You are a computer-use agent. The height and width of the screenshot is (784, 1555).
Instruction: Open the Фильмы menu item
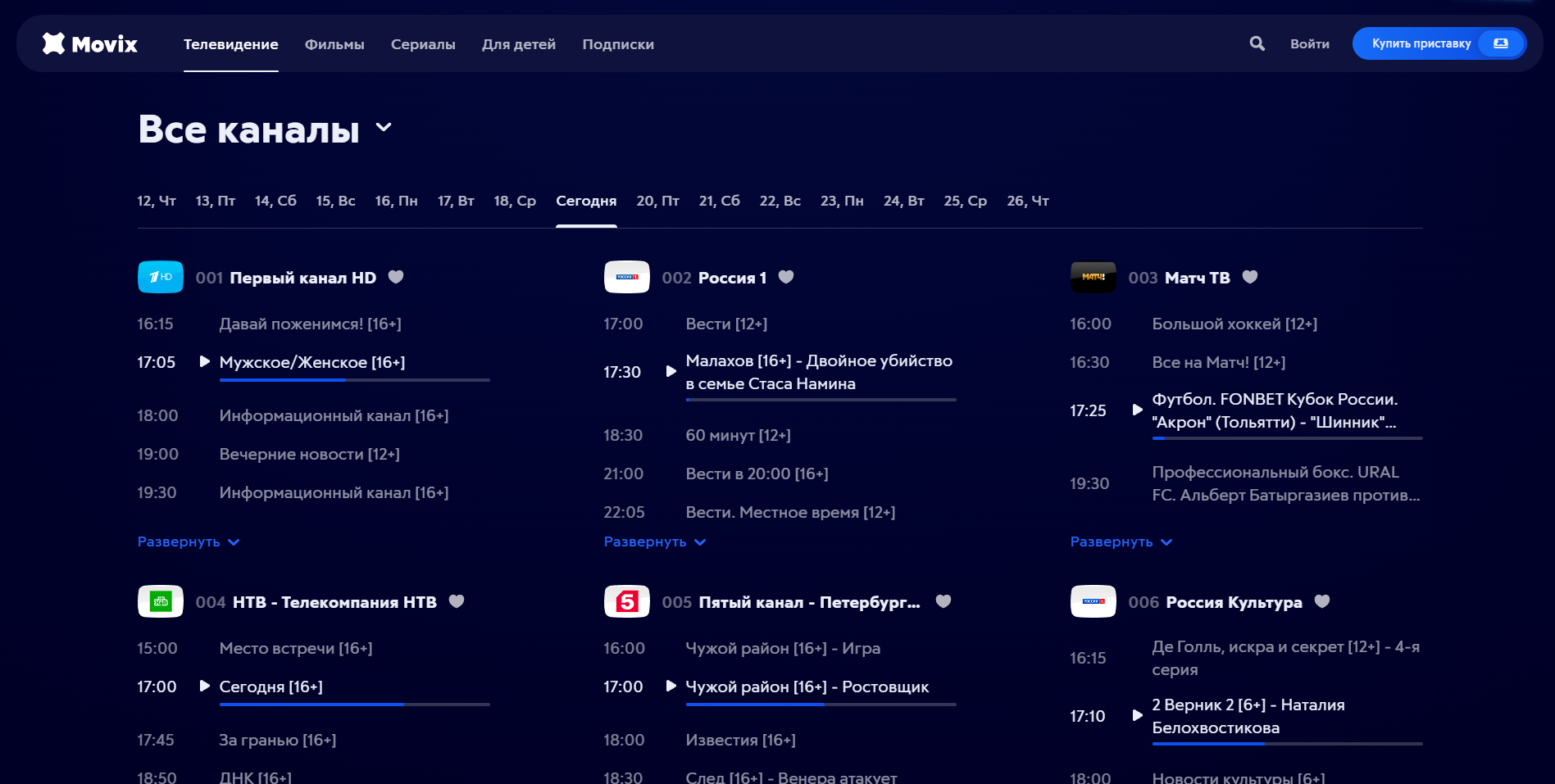click(x=334, y=44)
